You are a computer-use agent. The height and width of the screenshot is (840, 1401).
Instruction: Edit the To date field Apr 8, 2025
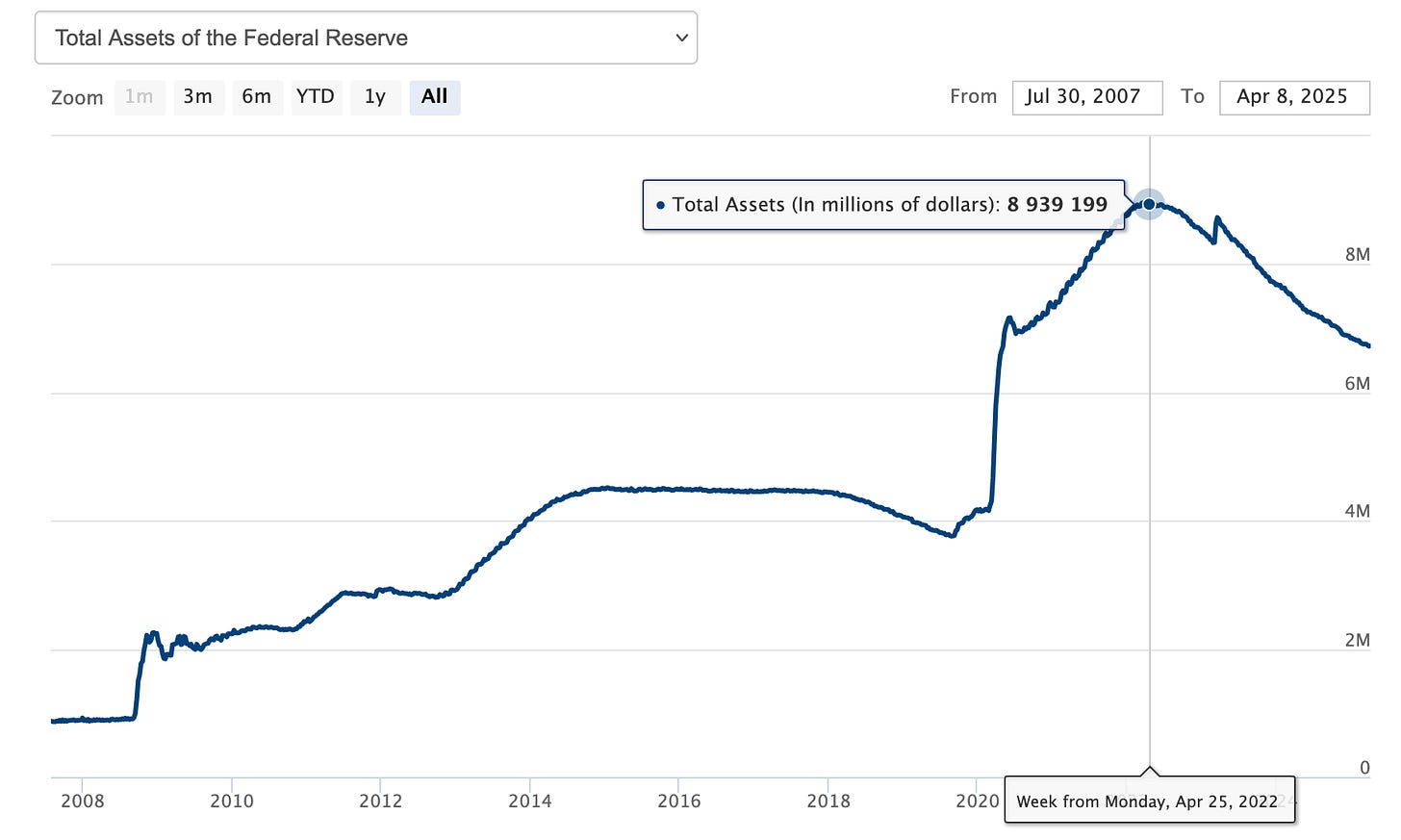pyautogui.click(x=1294, y=97)
